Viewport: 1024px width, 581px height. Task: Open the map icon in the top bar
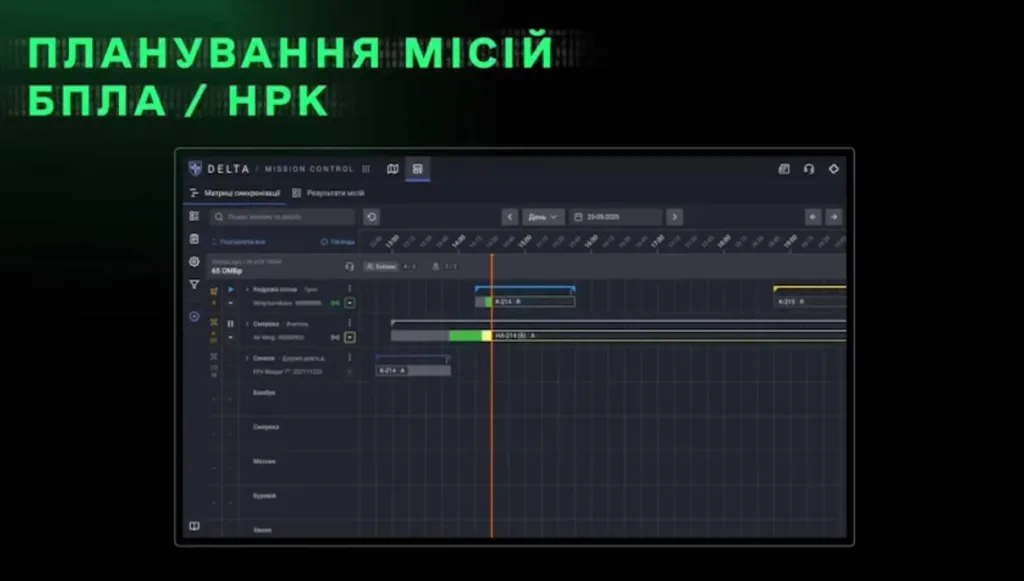pos(393,169)
